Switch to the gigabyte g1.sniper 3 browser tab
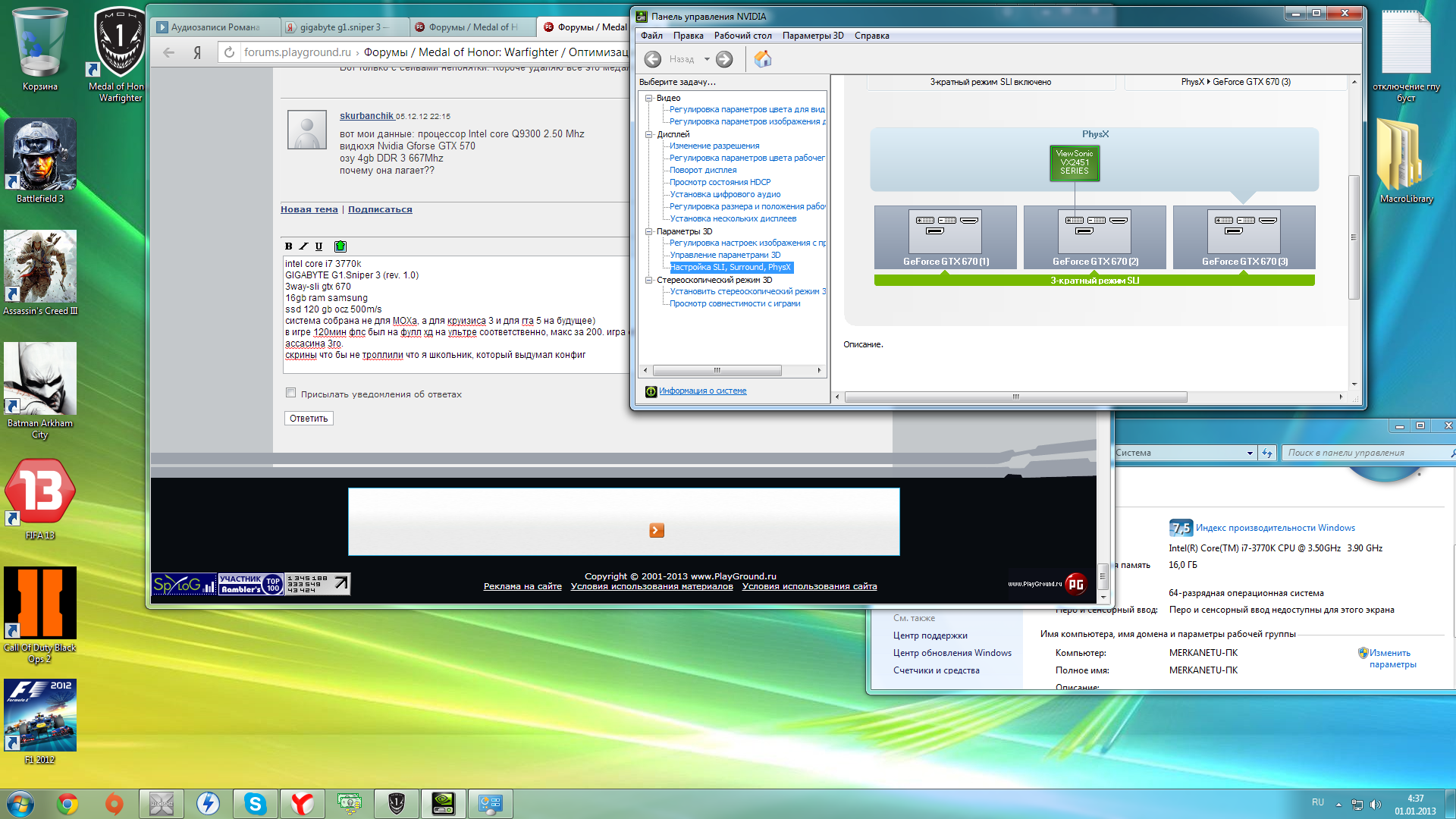 [x=344, y=27]
